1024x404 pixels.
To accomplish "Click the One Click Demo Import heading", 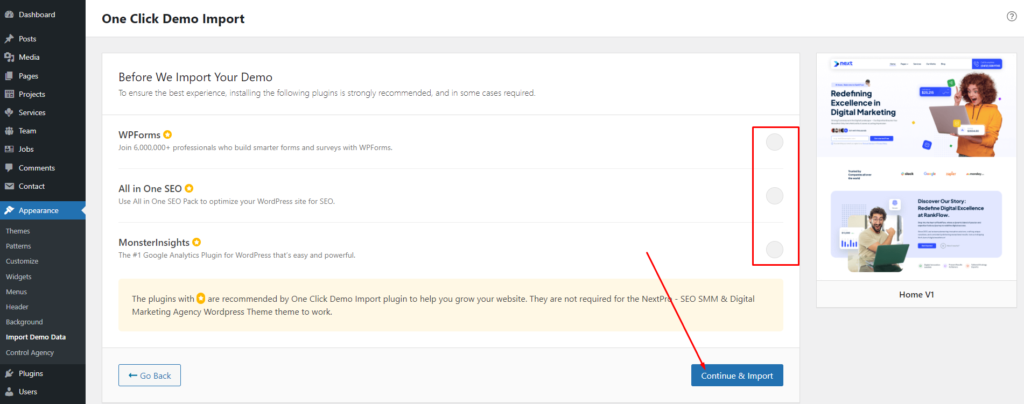I will (x=173, y=19).
